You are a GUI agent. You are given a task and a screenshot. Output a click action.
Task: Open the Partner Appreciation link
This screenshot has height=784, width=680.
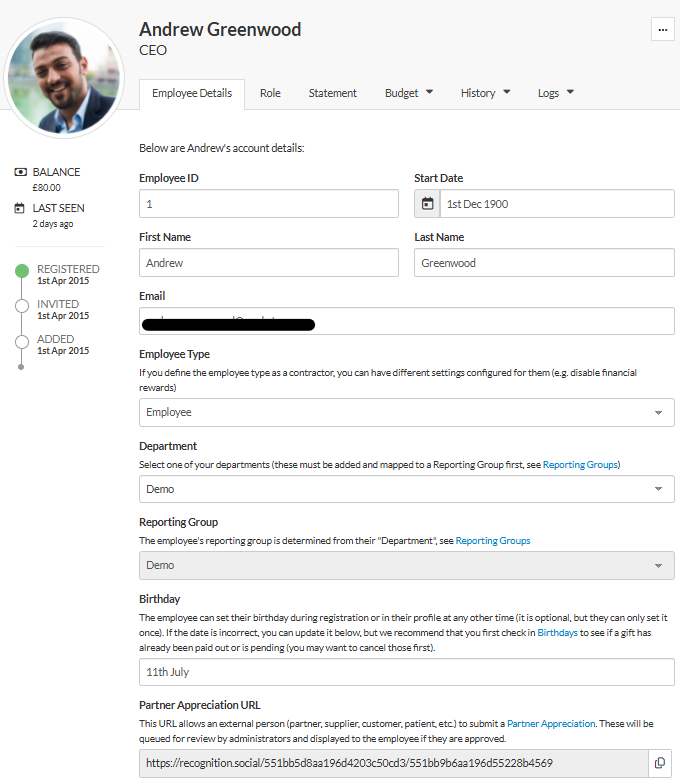click(551, 723)
